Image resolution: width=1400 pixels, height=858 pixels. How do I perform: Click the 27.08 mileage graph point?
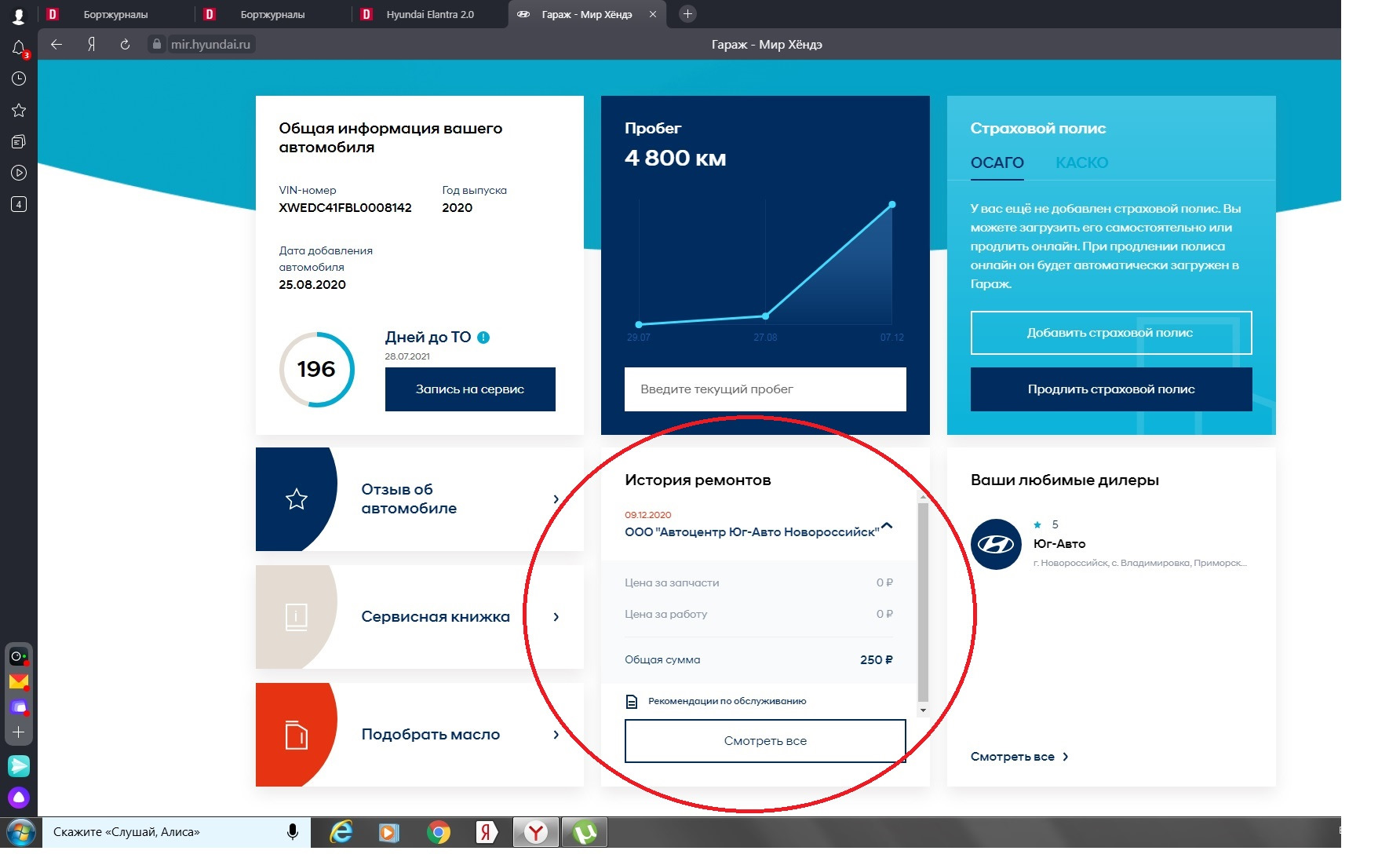pos(765,316)
